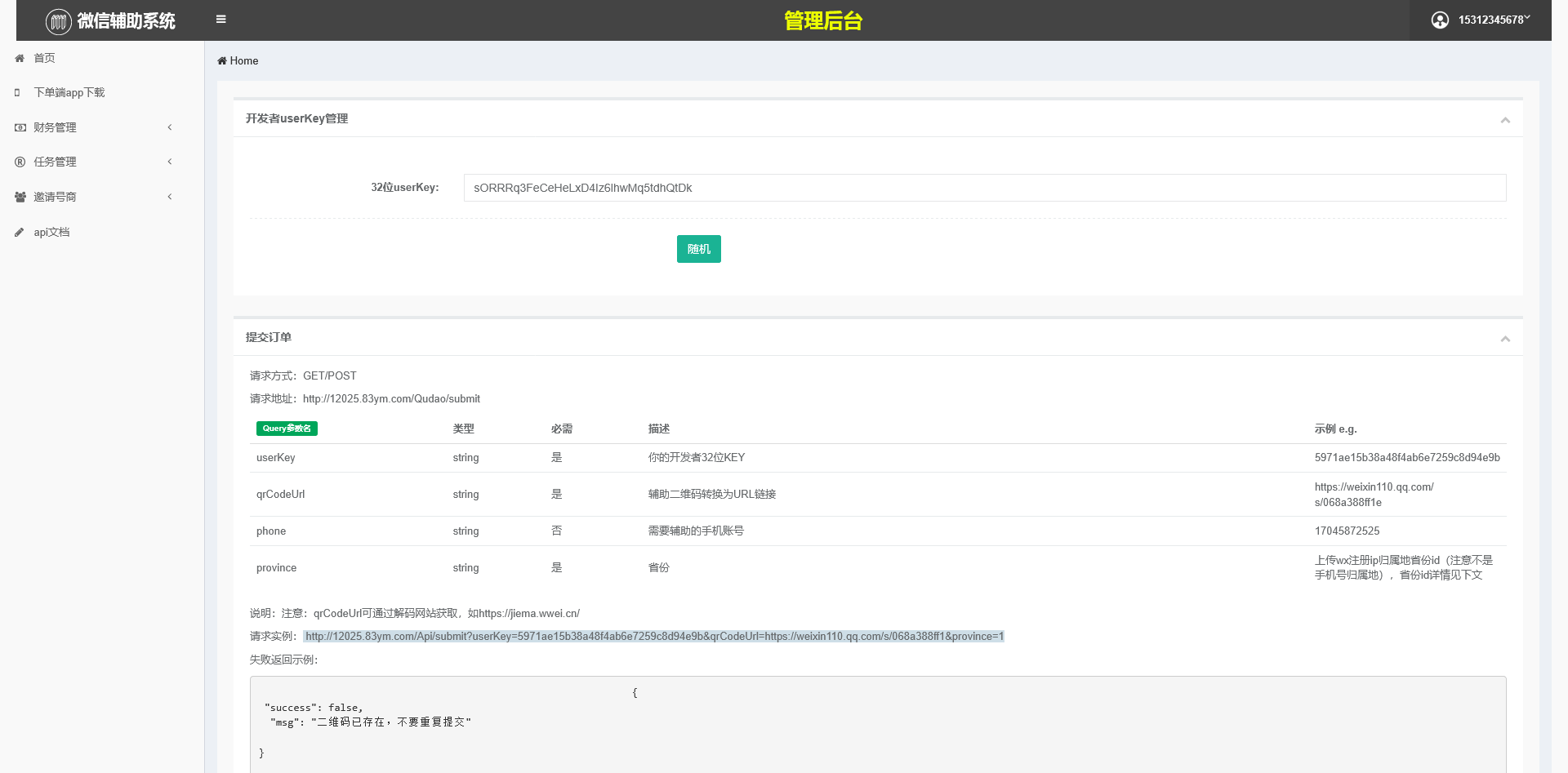
Task: Click the 需要辅助的手机账号 description
Action: point(696,531)
